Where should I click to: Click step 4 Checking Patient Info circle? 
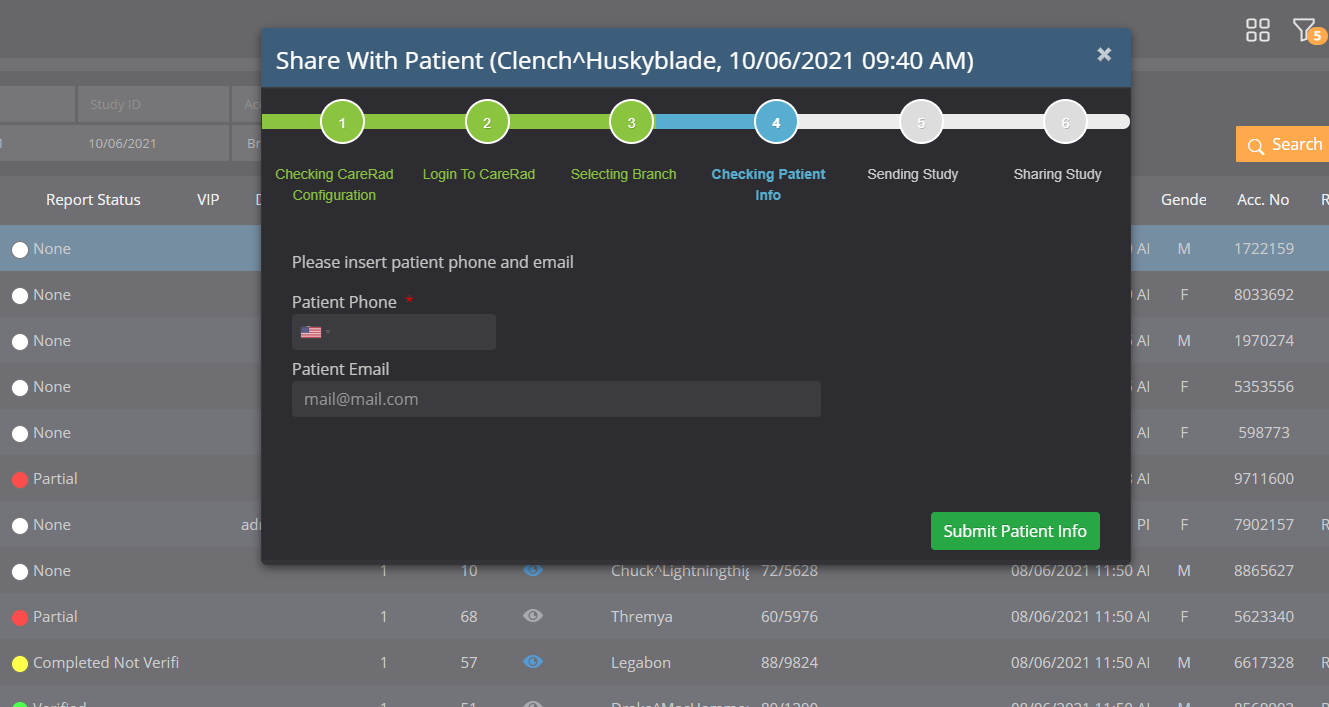776,123
